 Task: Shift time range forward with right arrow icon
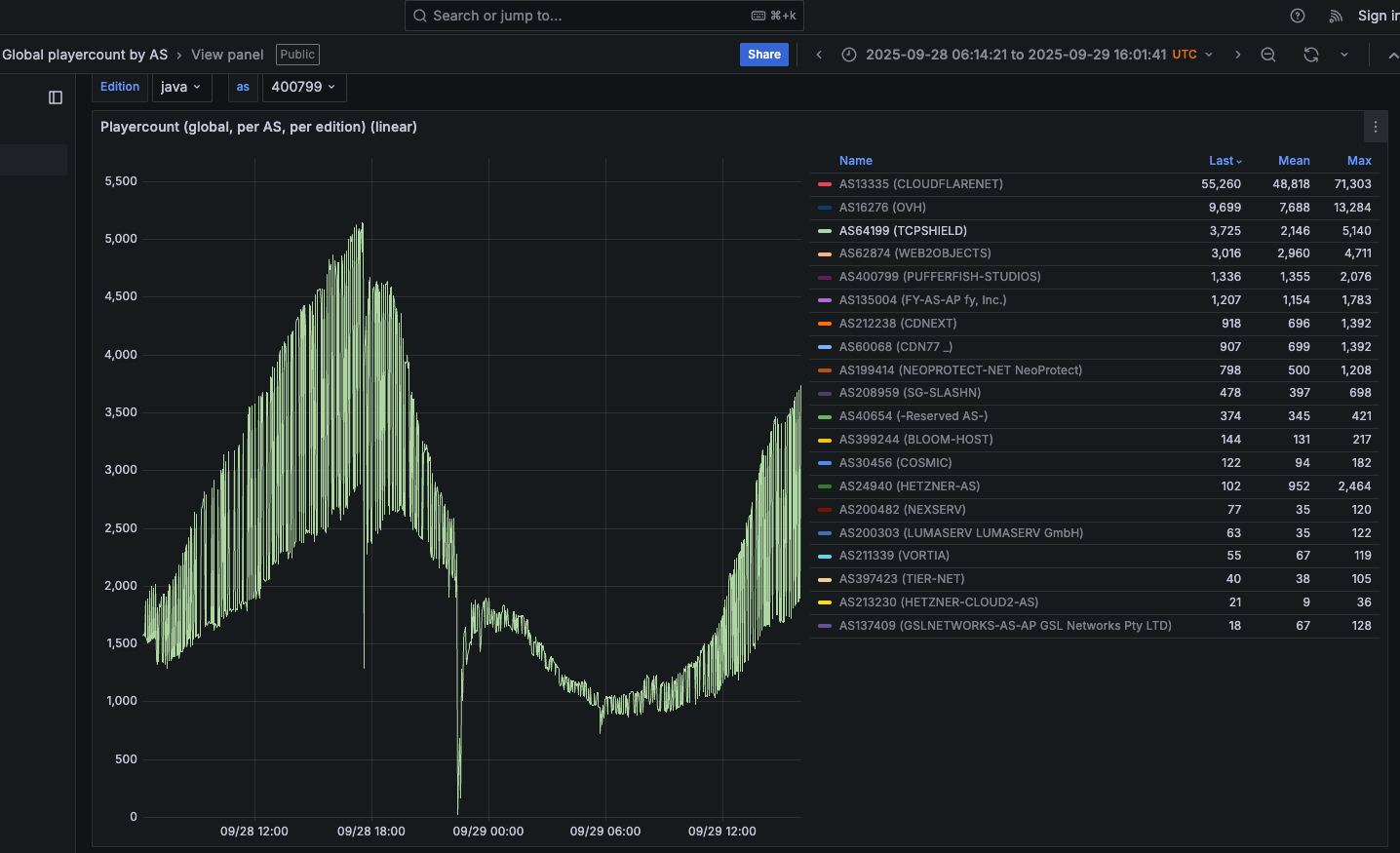1237,55
